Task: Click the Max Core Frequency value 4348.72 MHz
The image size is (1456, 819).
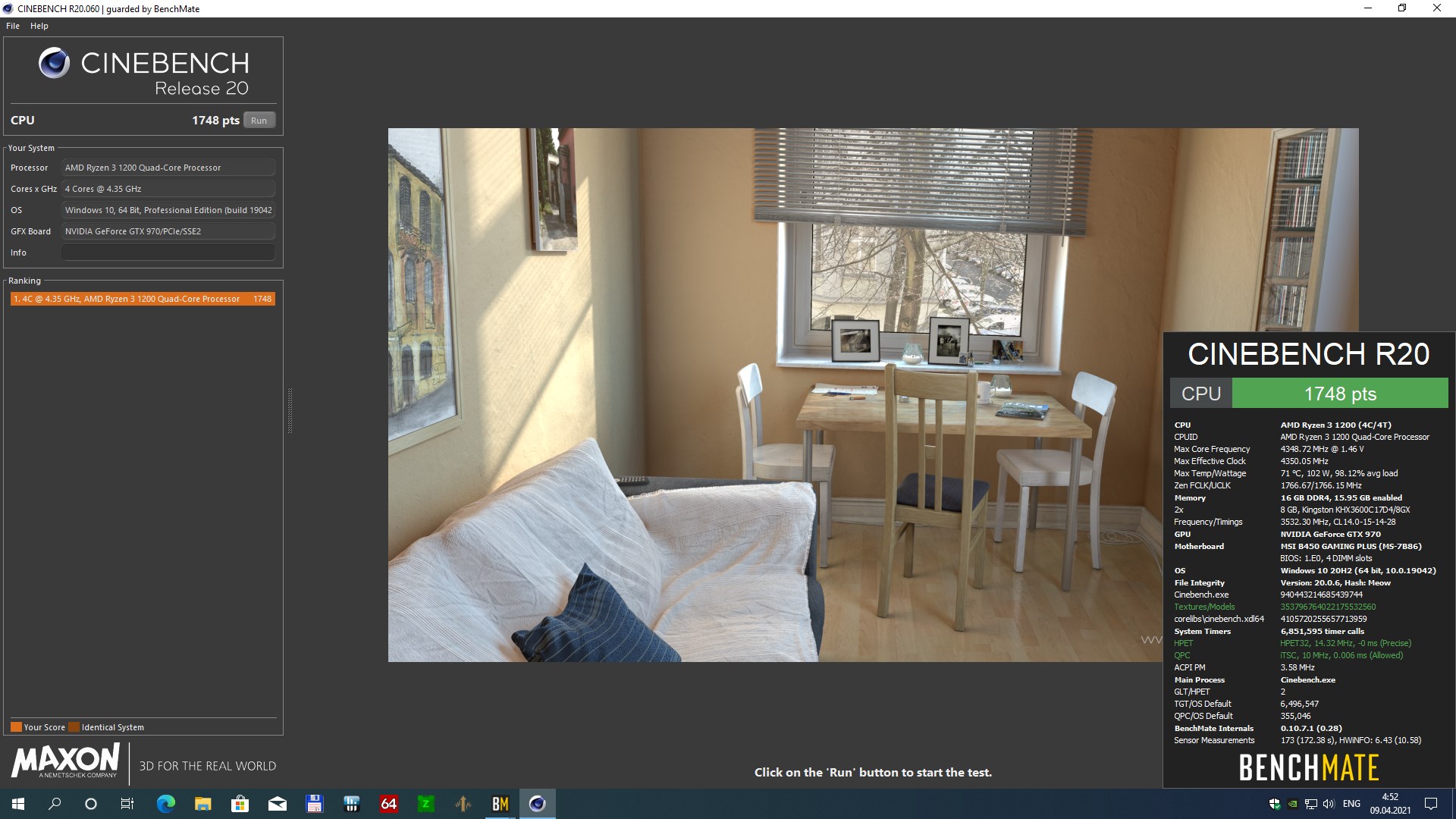Action: tap(1322, 449)
